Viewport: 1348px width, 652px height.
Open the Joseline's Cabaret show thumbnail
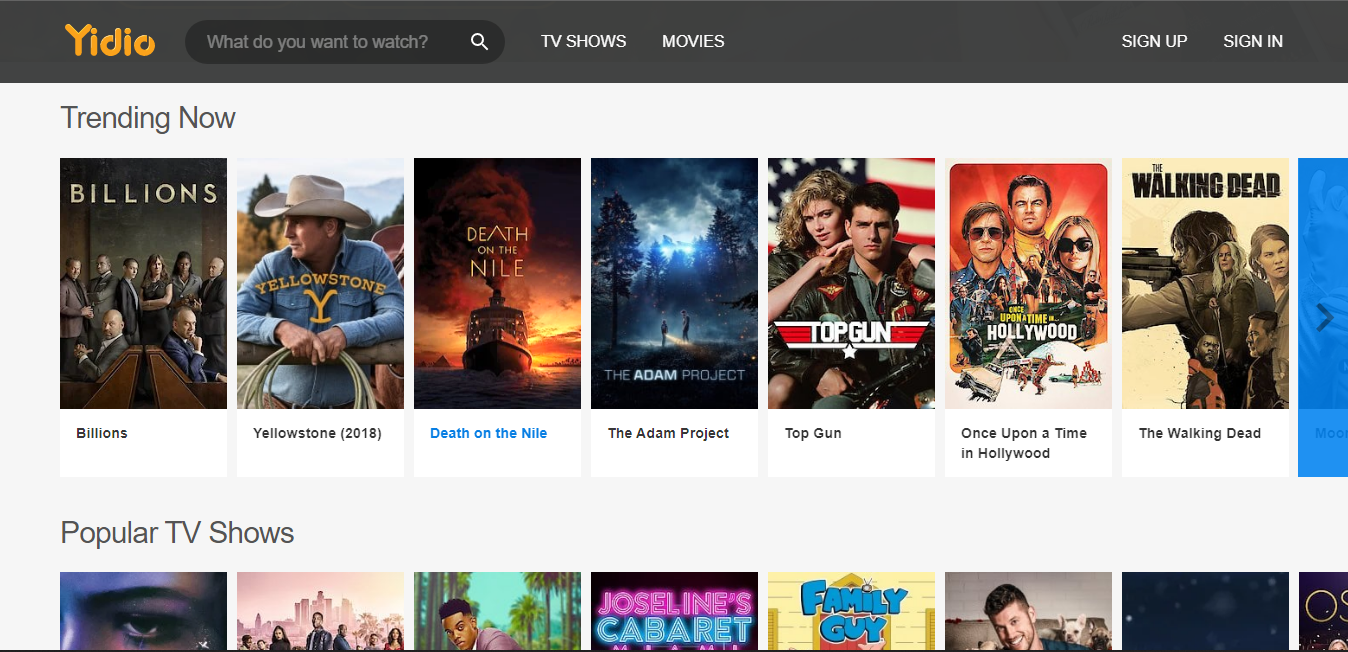674,611
